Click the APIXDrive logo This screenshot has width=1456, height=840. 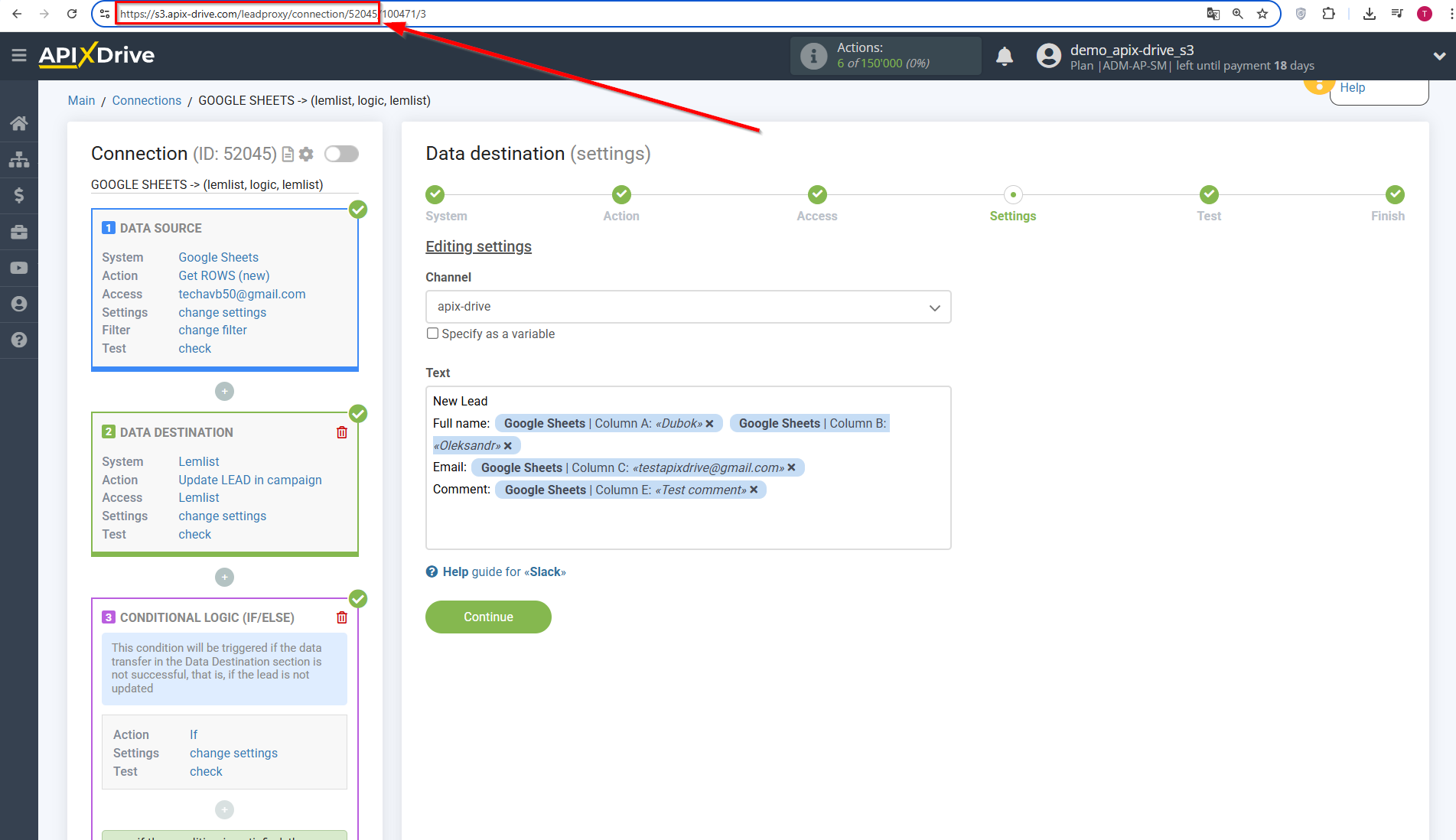tap(96, 55)
